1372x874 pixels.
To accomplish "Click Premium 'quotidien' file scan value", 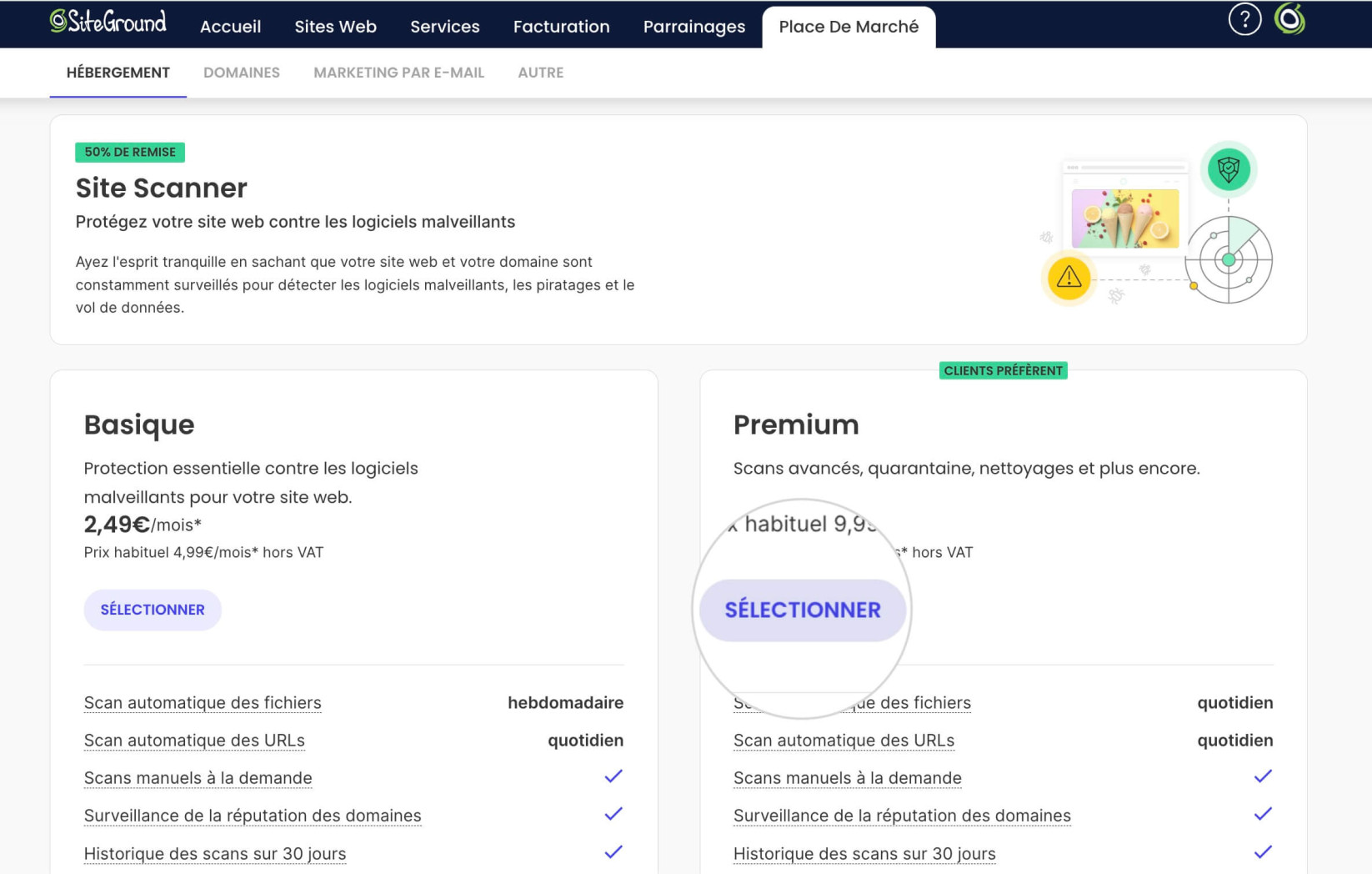I will (x=1235, y=702).
